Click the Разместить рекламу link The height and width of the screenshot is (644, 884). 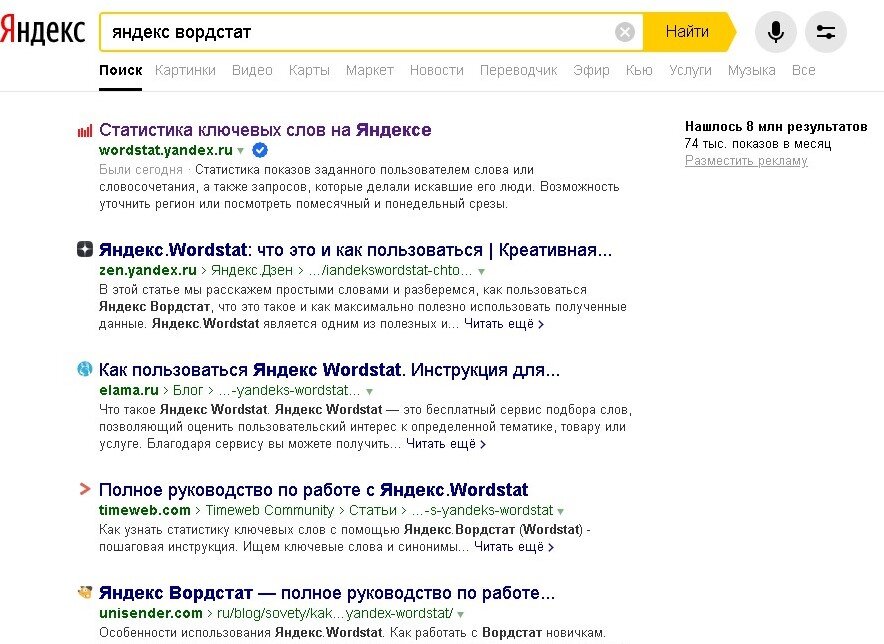point(746,161)
